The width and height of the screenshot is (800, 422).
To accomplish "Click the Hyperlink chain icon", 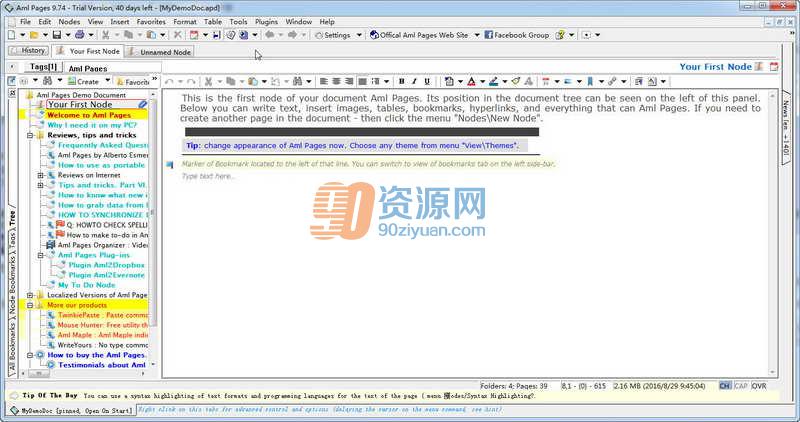I will coord(612,81).
